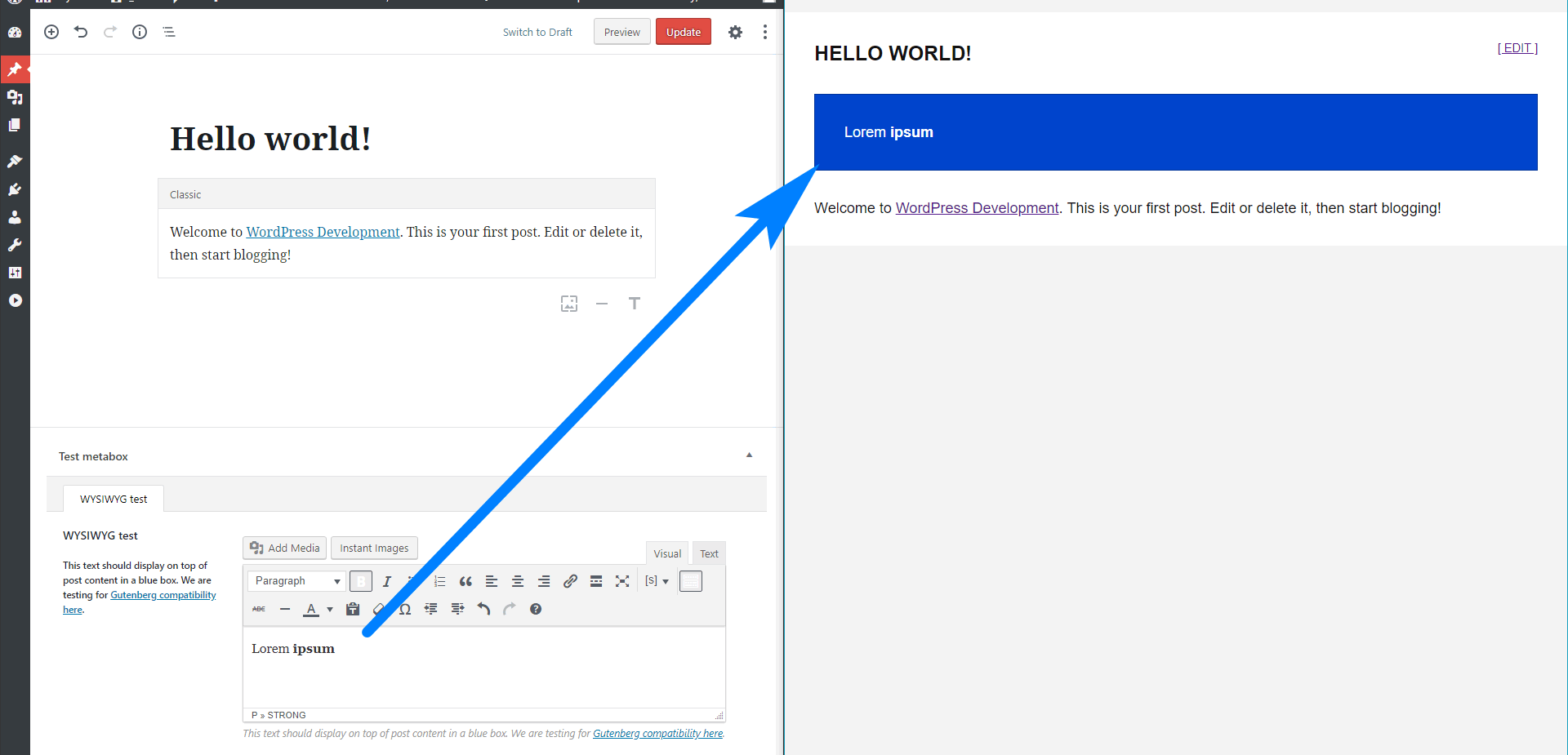1568x755 pixels.
Task: Toggle Italic in the WYSIWYG toolbar
Action: (x=387, y=581)
